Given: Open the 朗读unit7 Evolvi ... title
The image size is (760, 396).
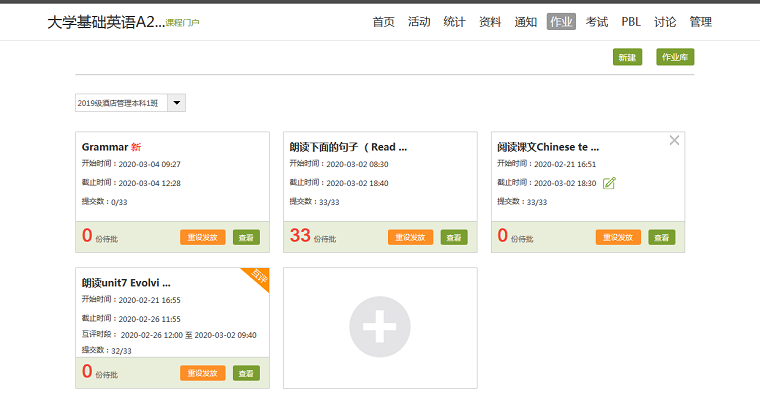Looking at the screenshot, I should 126,283.
